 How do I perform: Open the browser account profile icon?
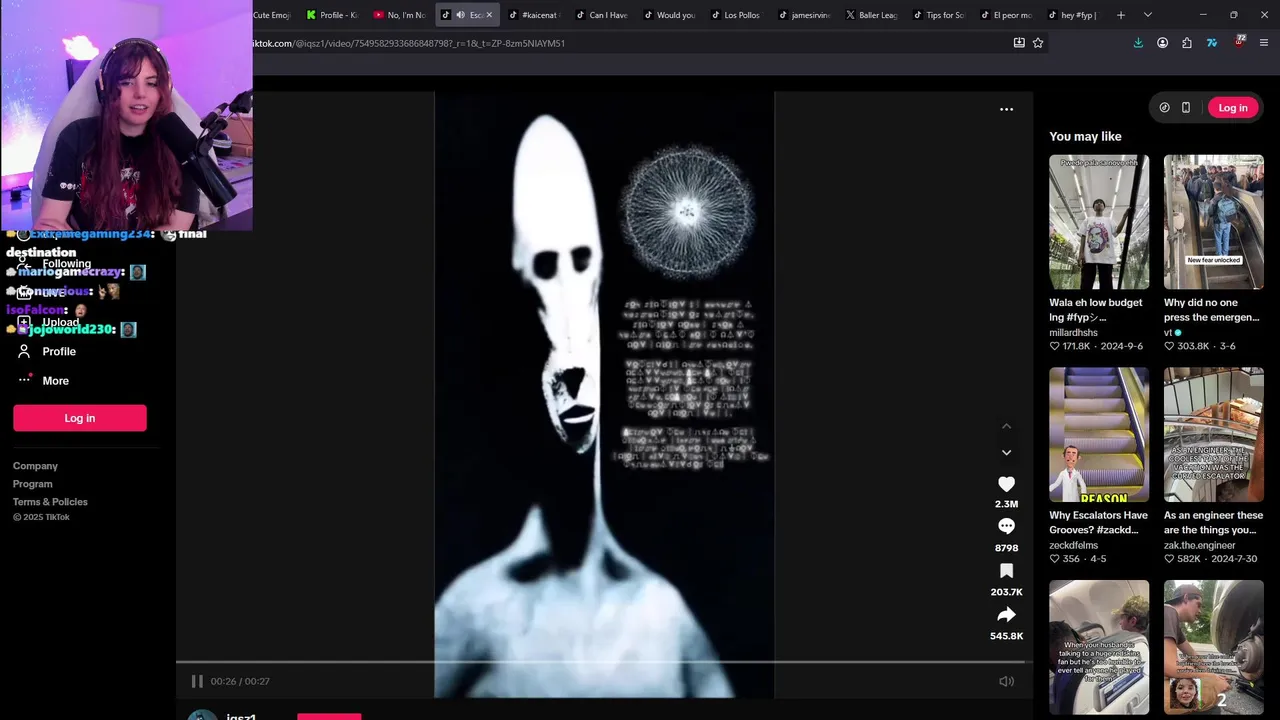pos(1162,43)
